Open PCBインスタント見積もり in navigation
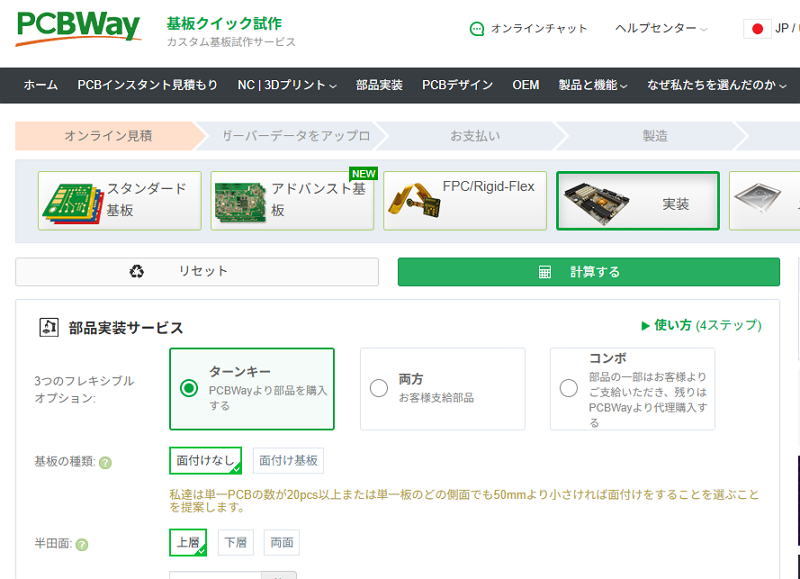 (147, 86)
